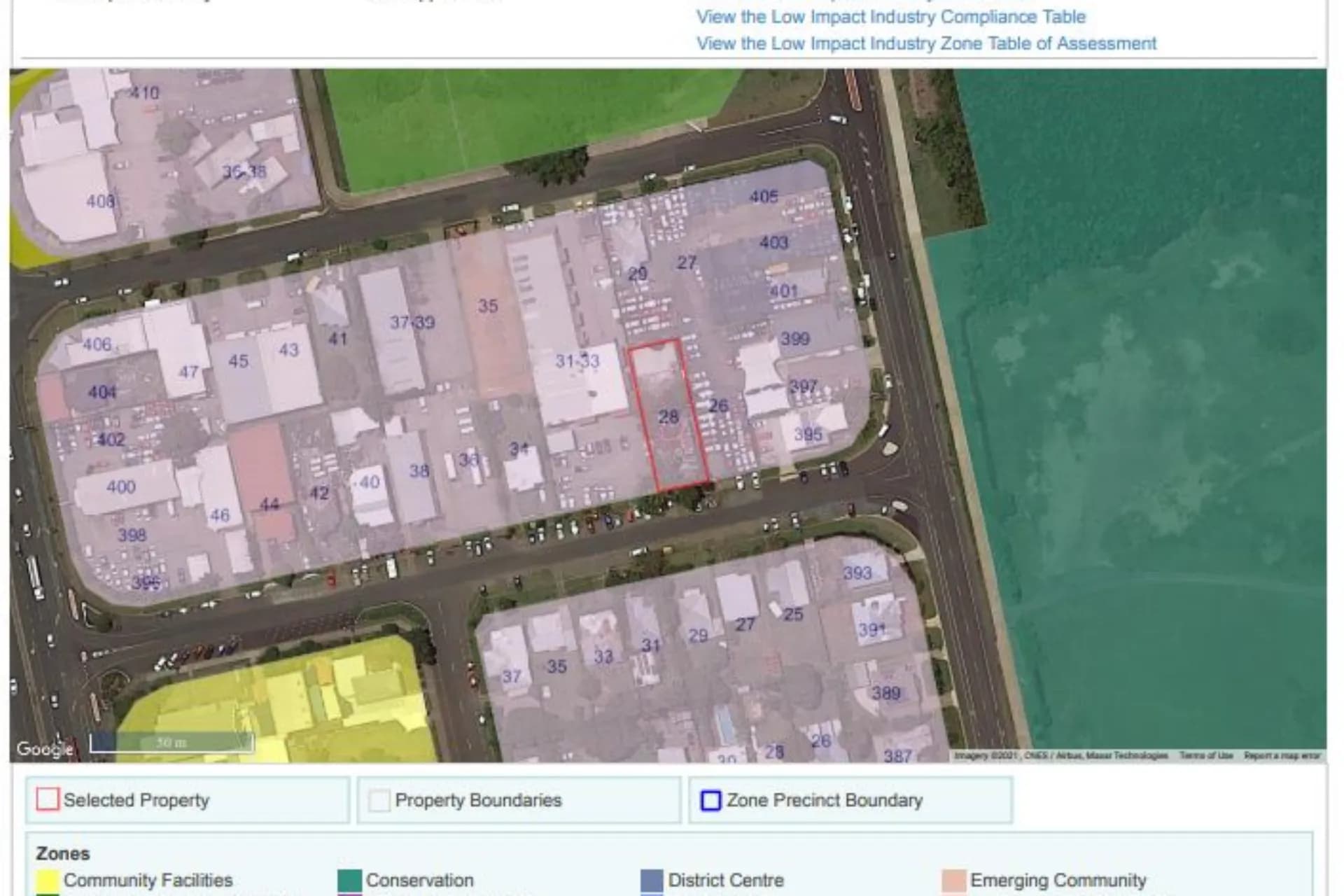
Task: Click property label 44 on the map
Action: click(x=269, y=505)
